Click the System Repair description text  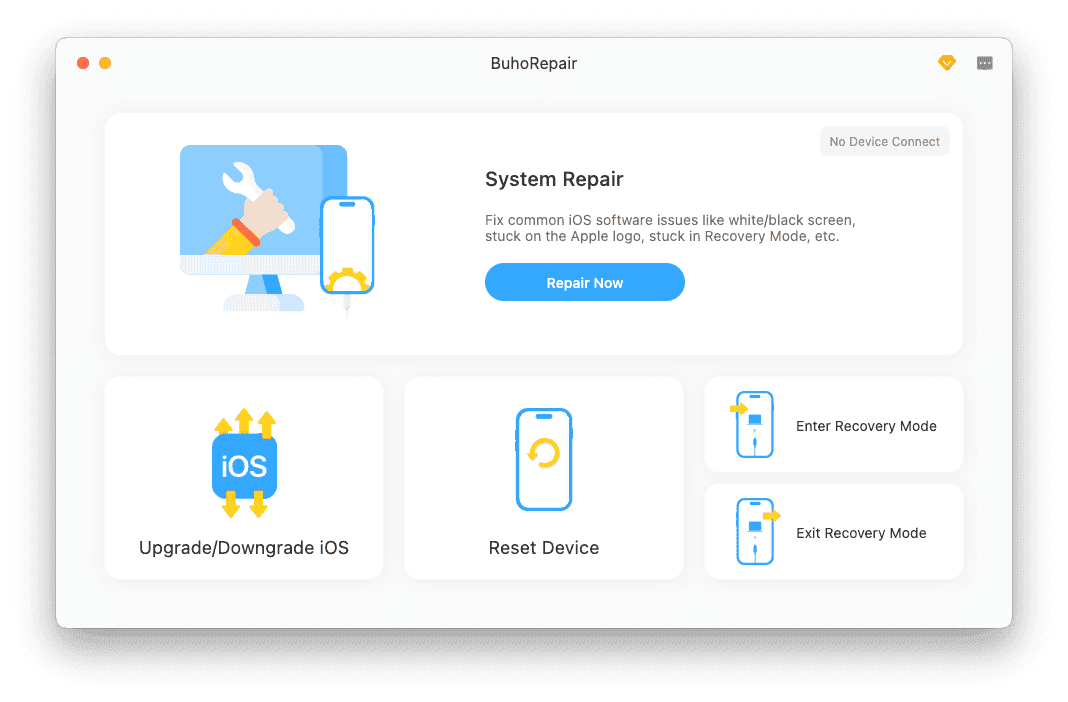pyautogui.click(x=669, y=228)
